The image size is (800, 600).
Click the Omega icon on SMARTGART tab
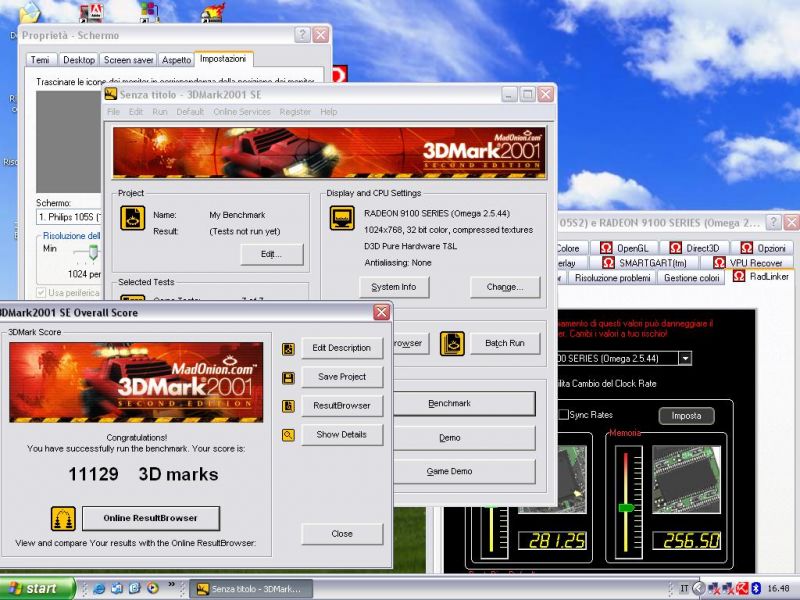pos(608,262)
